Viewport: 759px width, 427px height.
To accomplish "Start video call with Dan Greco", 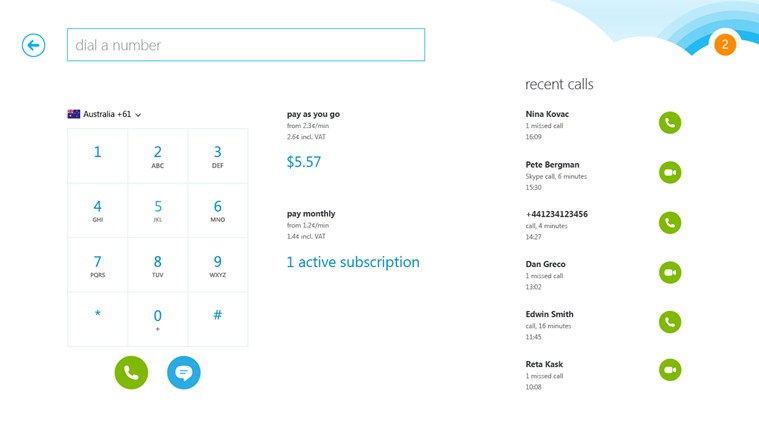I will pyautogui.click(x=670, y=272).
